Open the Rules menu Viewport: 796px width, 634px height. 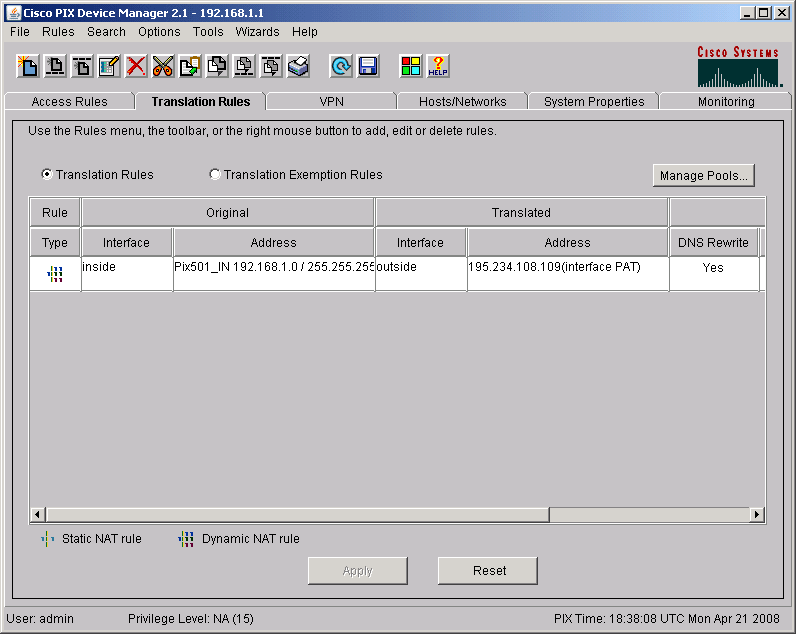58,31
